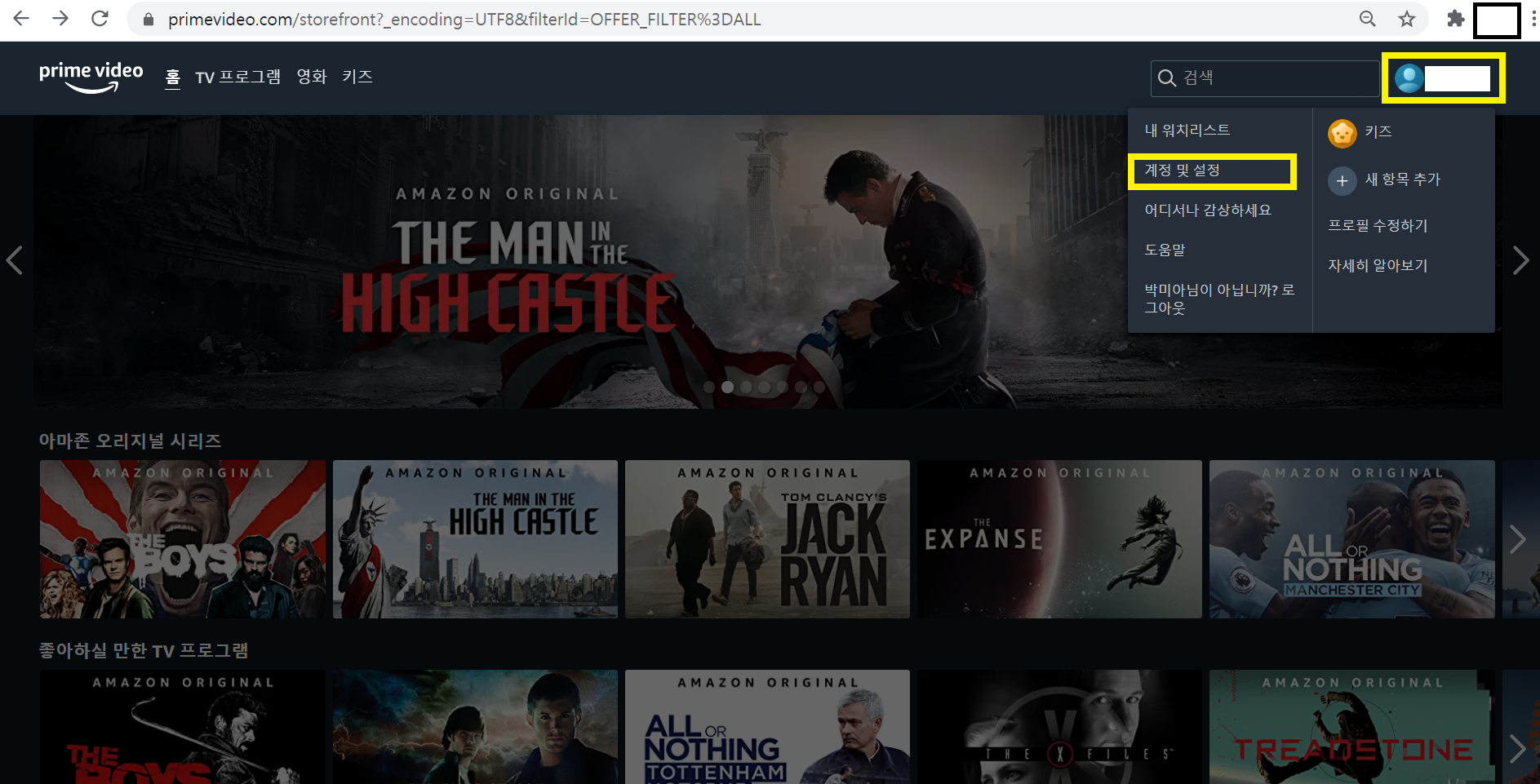1540x784 pixels.
Task: Show next hero banner slide
Action: [1520, 261]
